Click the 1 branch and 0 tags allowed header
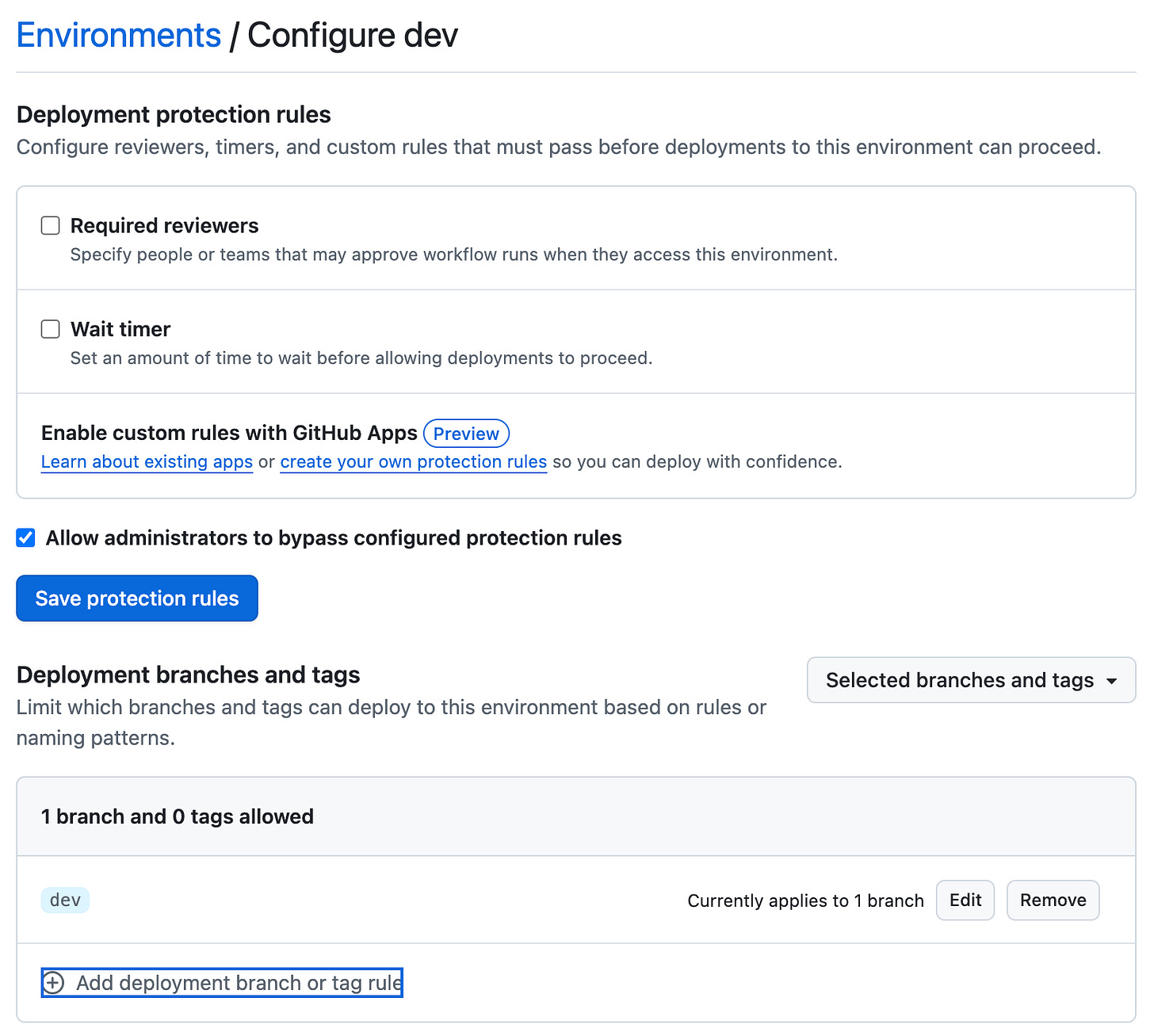This screenshot has height=1036, width=1154. point(178,816)
